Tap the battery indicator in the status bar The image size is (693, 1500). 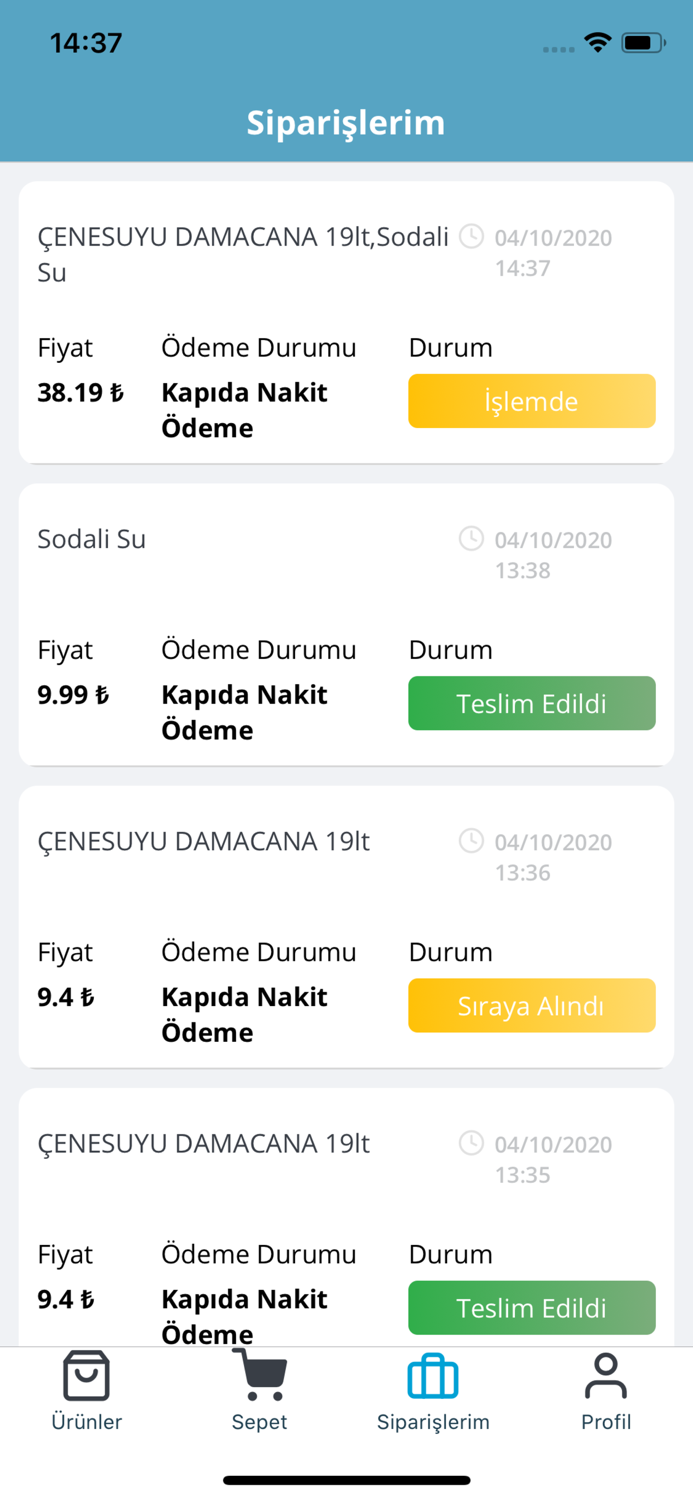pos(640,42)
